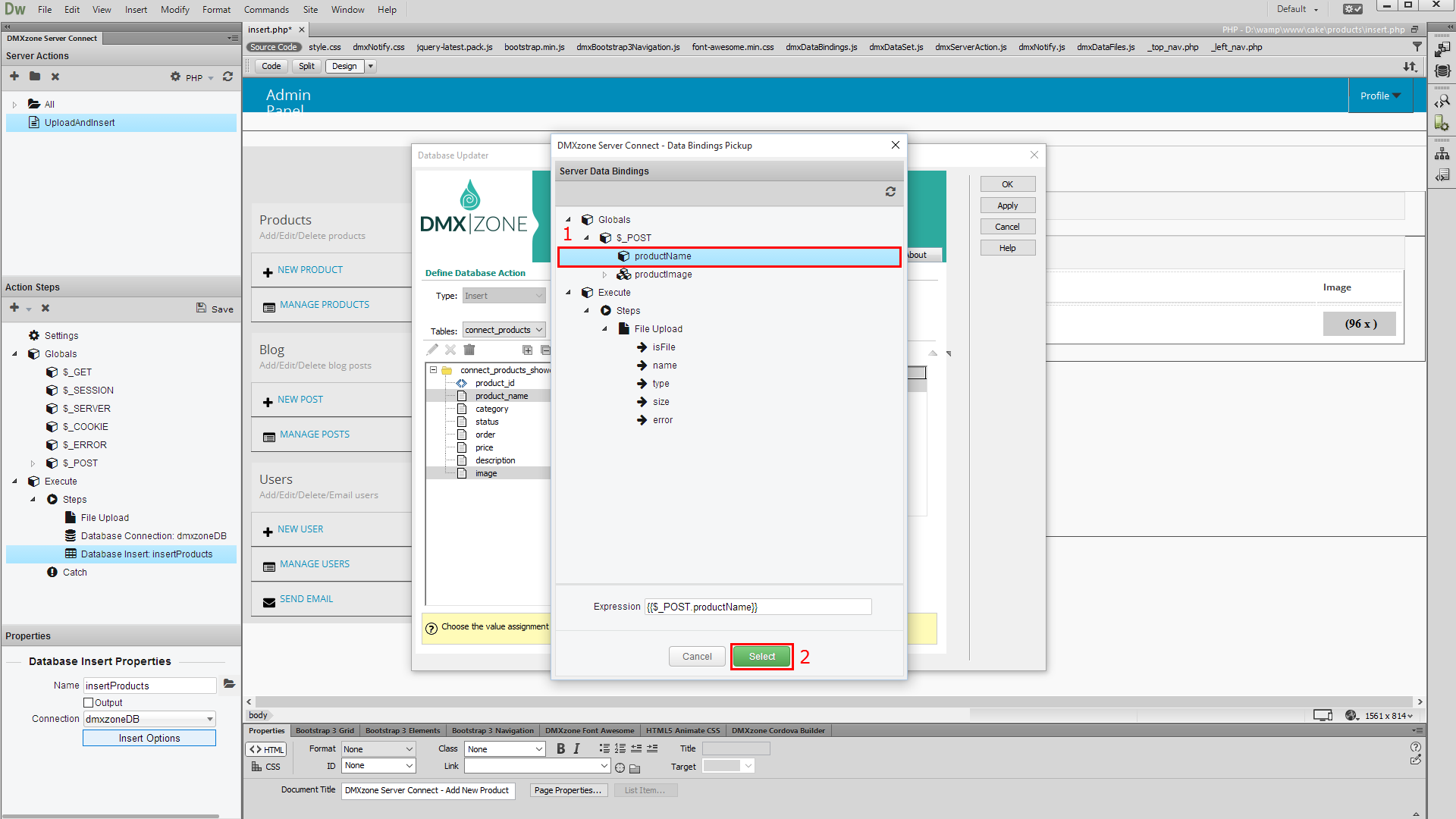This screenshot has width=1456, height=819.
Task: Select the isFile binding
Action: tap(664, 347)
